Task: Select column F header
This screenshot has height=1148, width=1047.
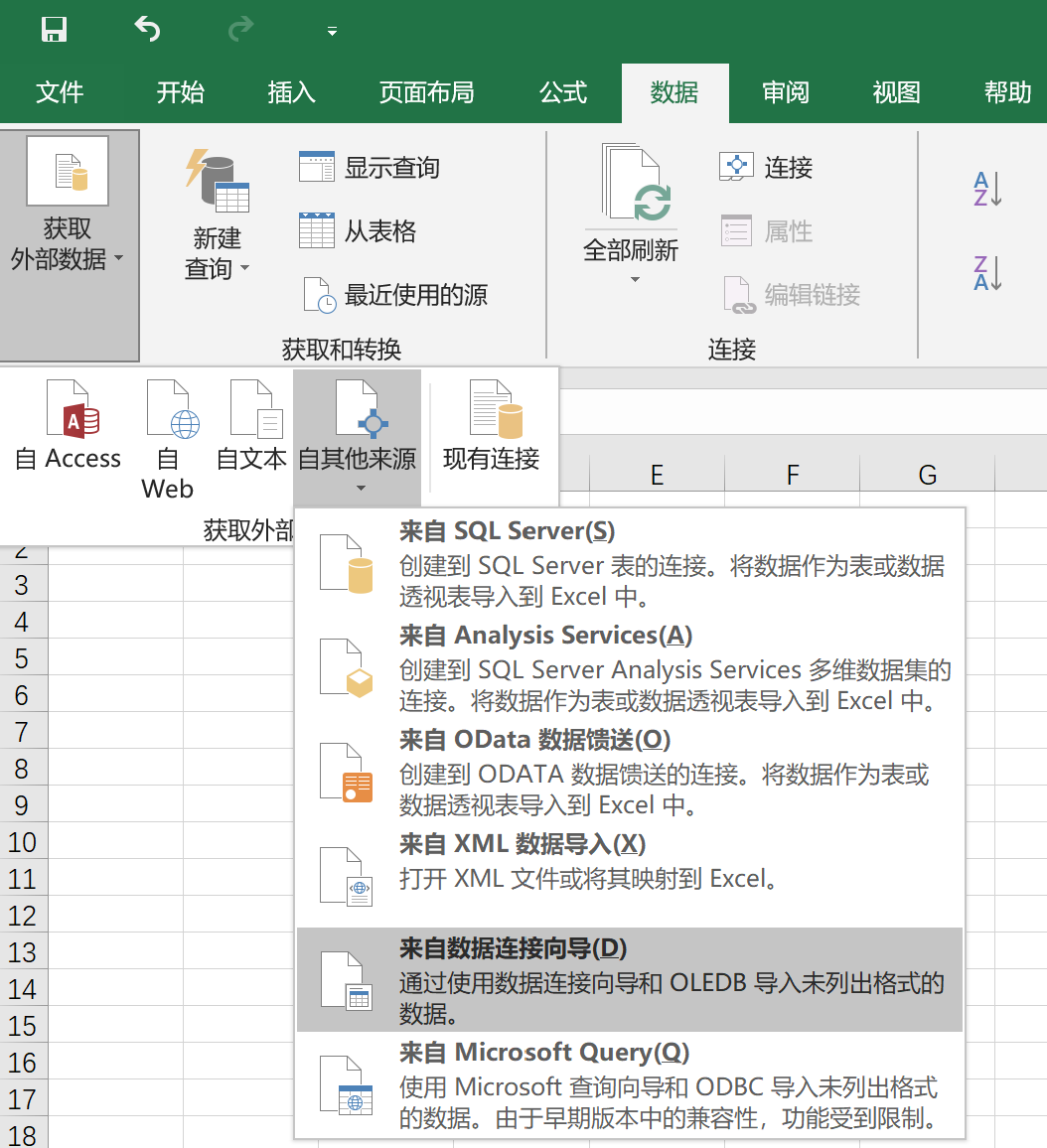Action: (793, 475)
